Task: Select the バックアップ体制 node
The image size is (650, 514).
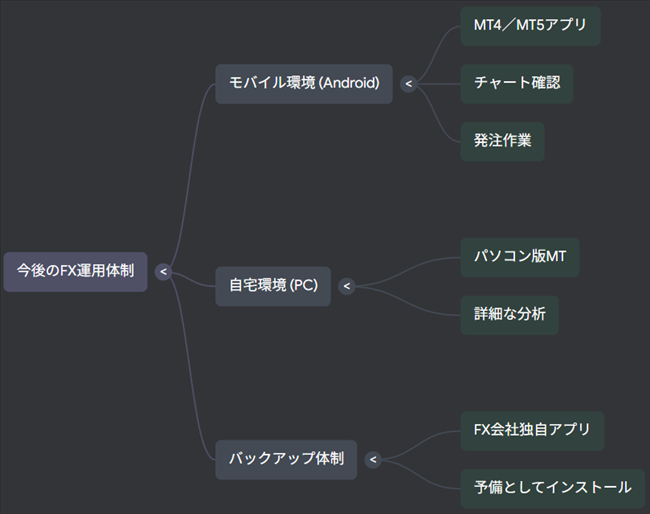Action: click(x=286, y=460)
